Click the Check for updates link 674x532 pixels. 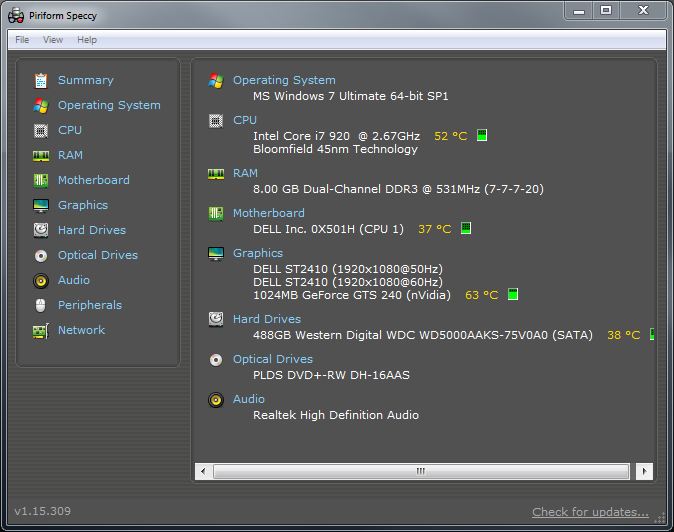click(x=590, y=512)
